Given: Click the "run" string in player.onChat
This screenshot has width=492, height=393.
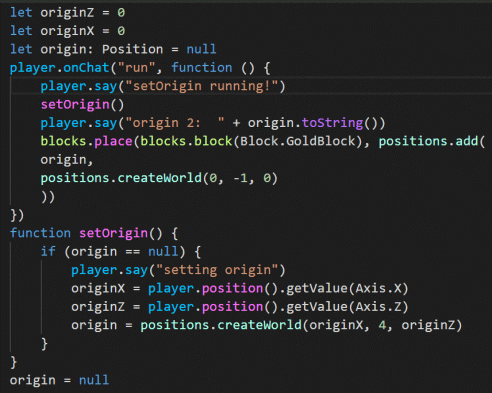Looking at the screenshot, I should (136, 68).
